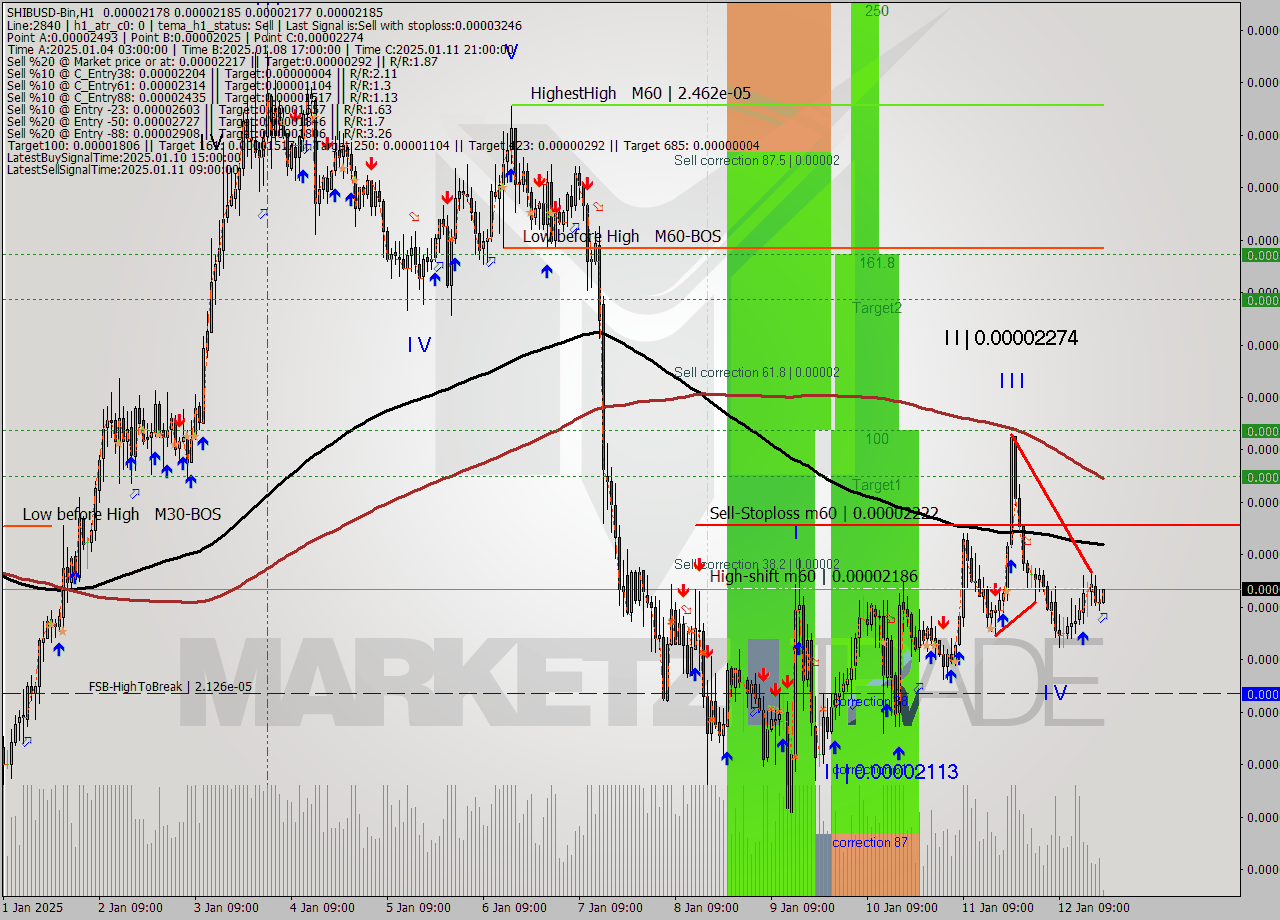The width and height of the screenshot is (1280, 920).
Task: Click the '9 Jan 09:00' date axis label
Action: [x=802, y=908]
